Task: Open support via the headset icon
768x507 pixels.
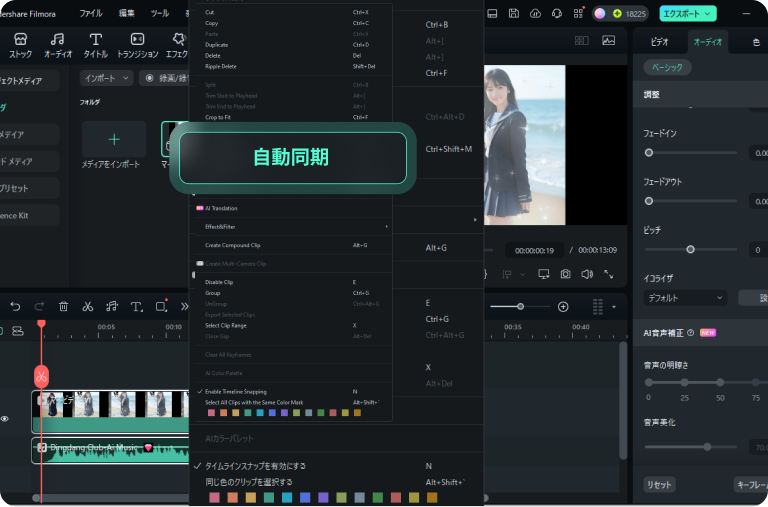Action: click(556, 14)
